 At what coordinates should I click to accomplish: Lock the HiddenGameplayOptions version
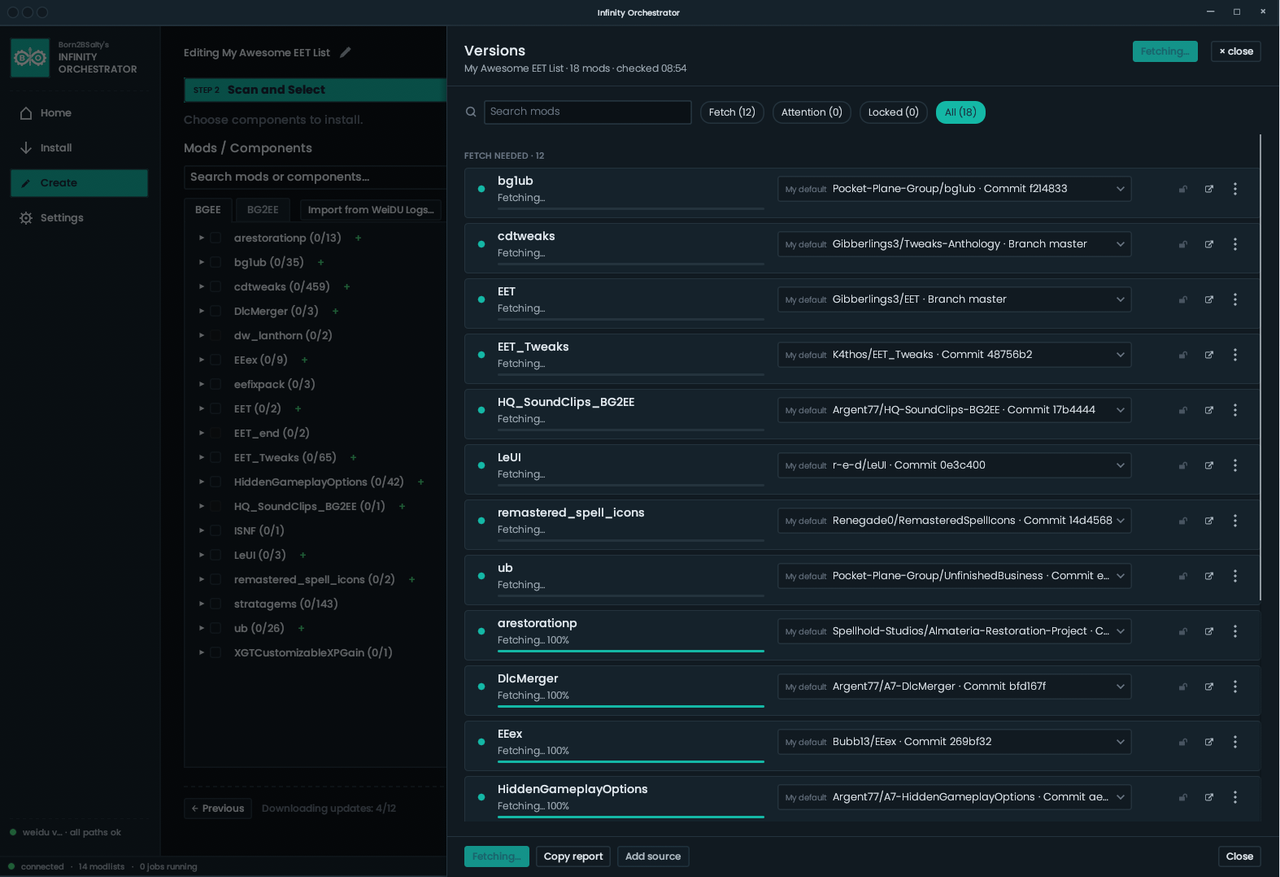tap(1183, 798)
